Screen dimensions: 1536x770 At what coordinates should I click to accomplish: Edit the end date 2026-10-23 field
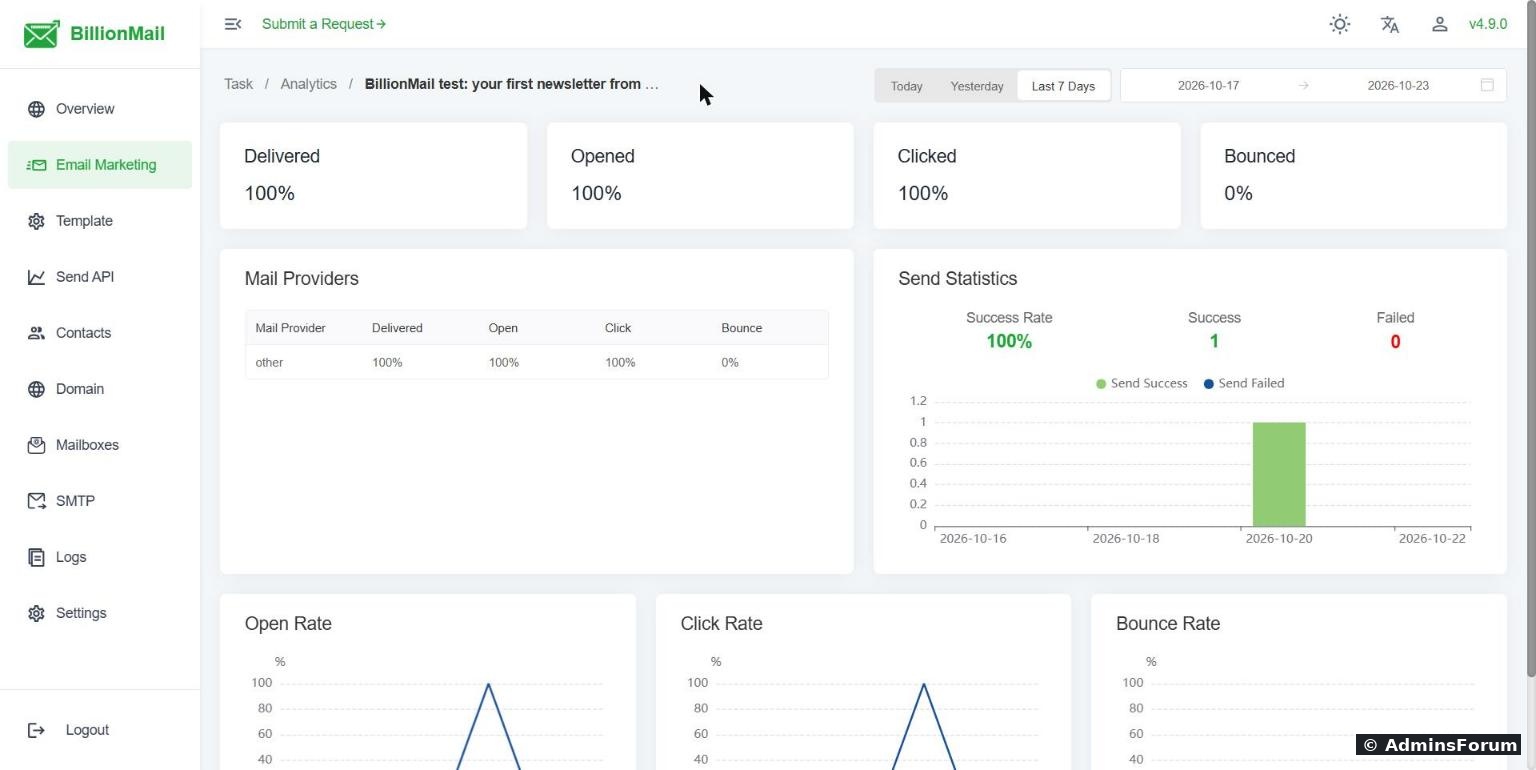pos(1397,85)
